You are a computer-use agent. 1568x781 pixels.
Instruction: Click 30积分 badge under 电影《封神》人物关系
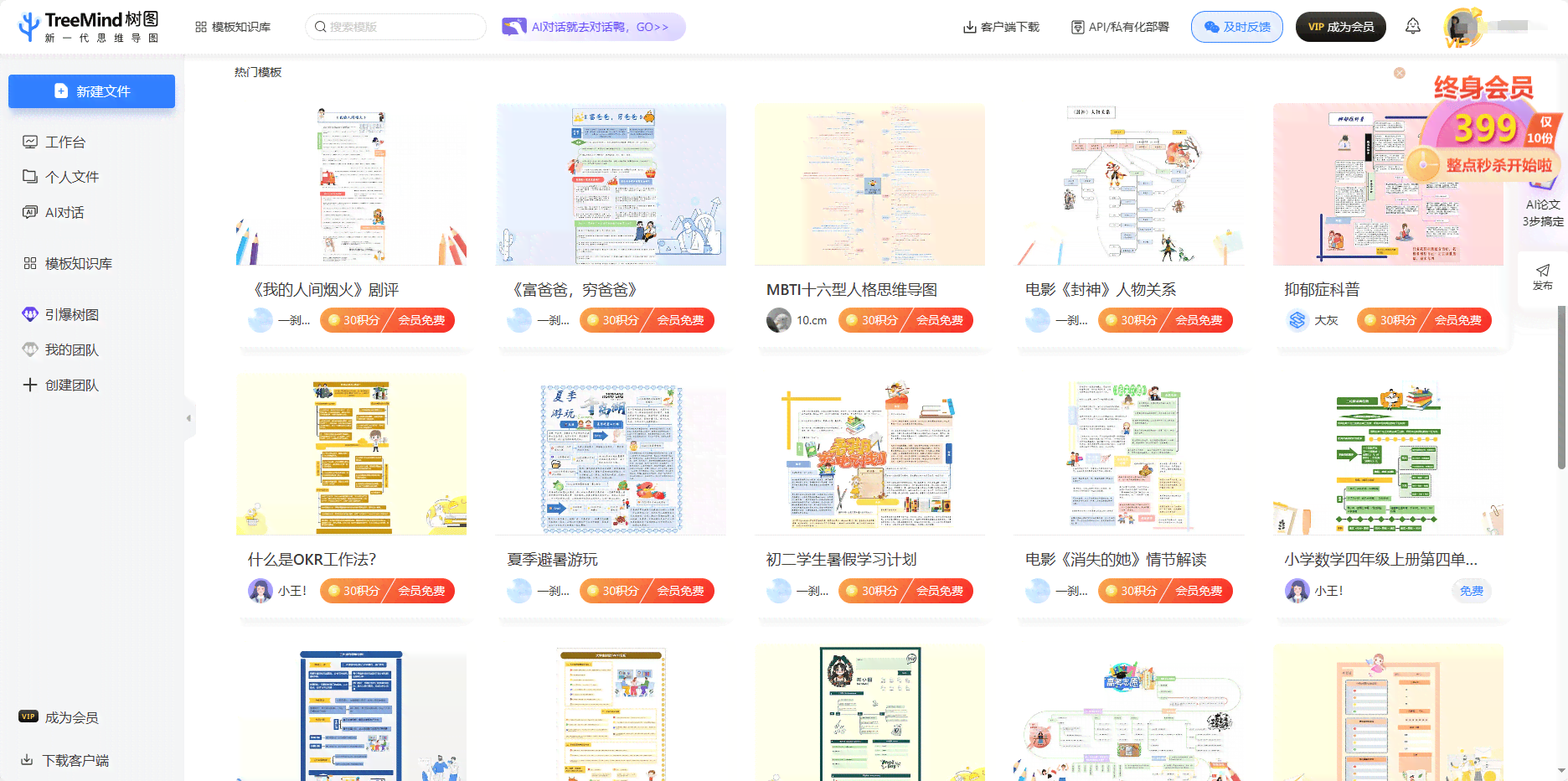(1132, 320)
